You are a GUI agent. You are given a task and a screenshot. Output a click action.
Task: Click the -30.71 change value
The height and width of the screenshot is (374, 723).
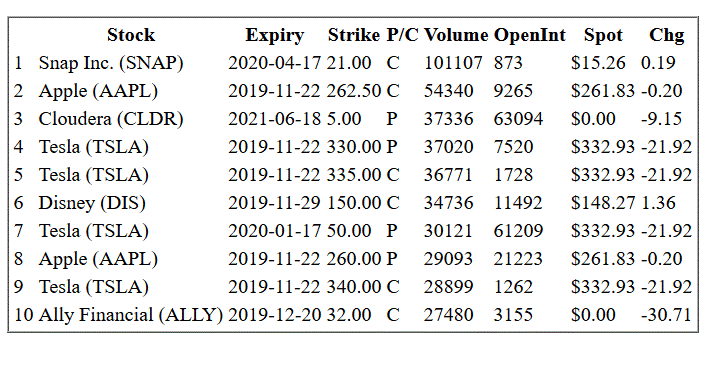pyautogui.click(x=666, y=315)
